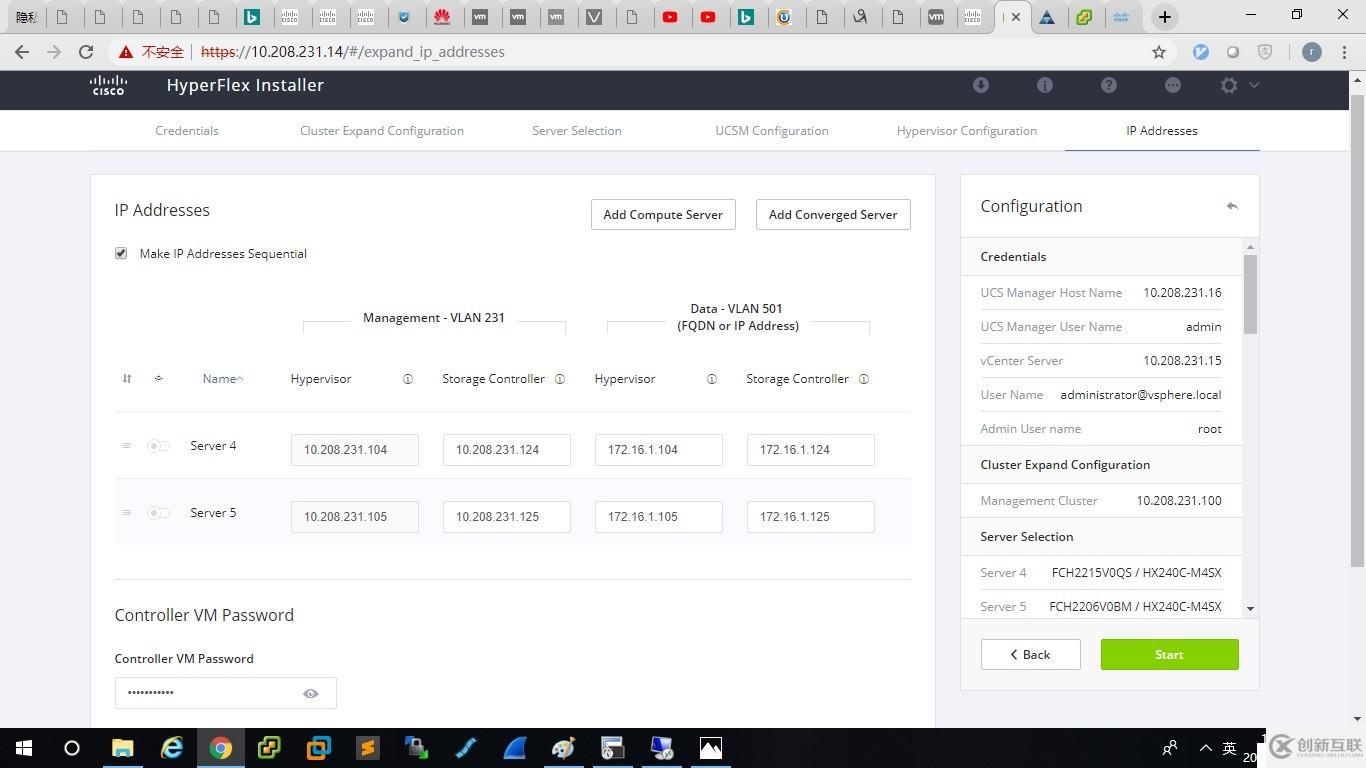The width and height of the screenshot is (1366, 768).
Task: Edit Server 4 data hypervisor IP 172.16.1.104
Action: pos(659,450)
